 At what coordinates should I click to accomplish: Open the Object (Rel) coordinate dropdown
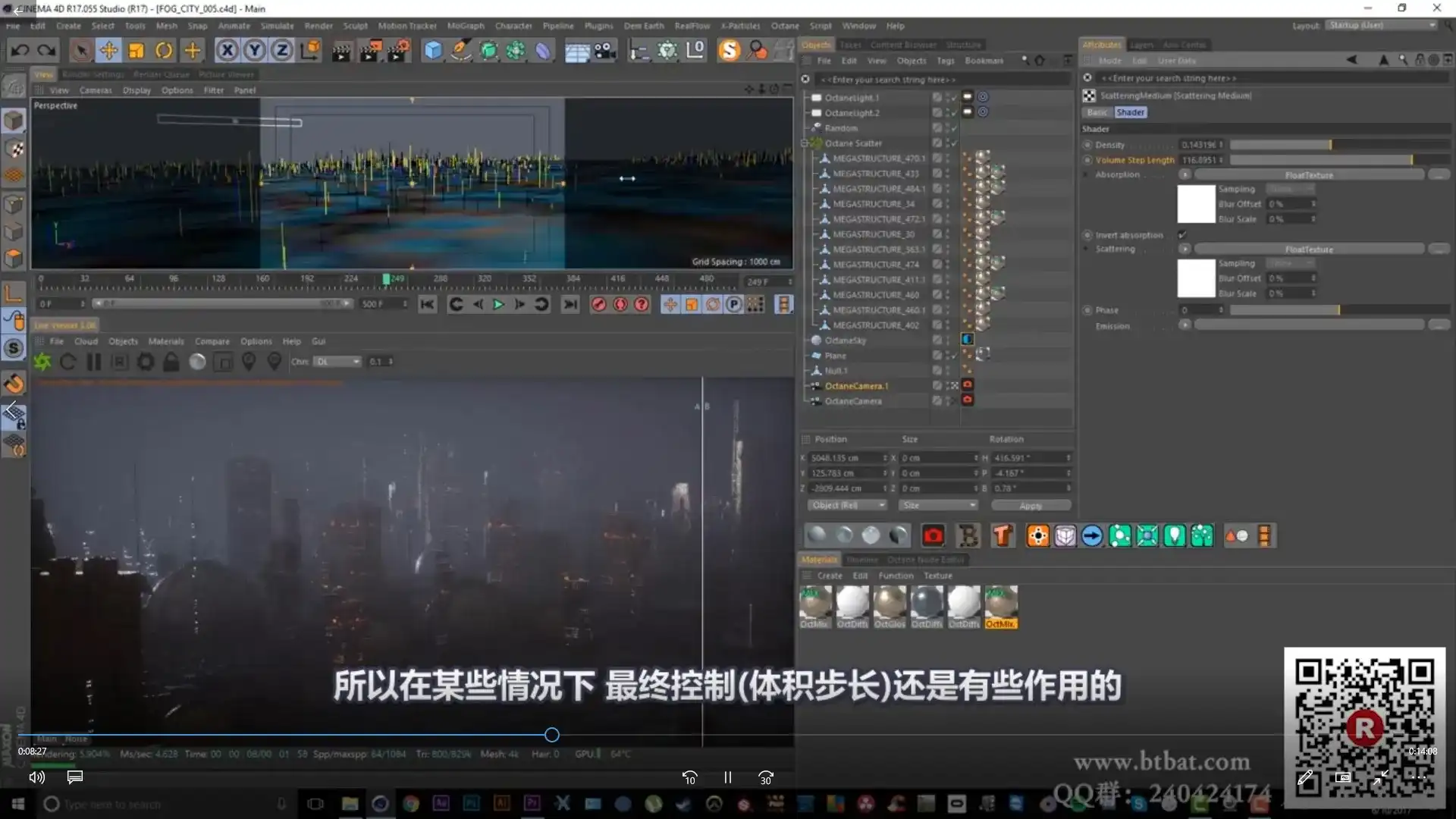pos(847,504)
